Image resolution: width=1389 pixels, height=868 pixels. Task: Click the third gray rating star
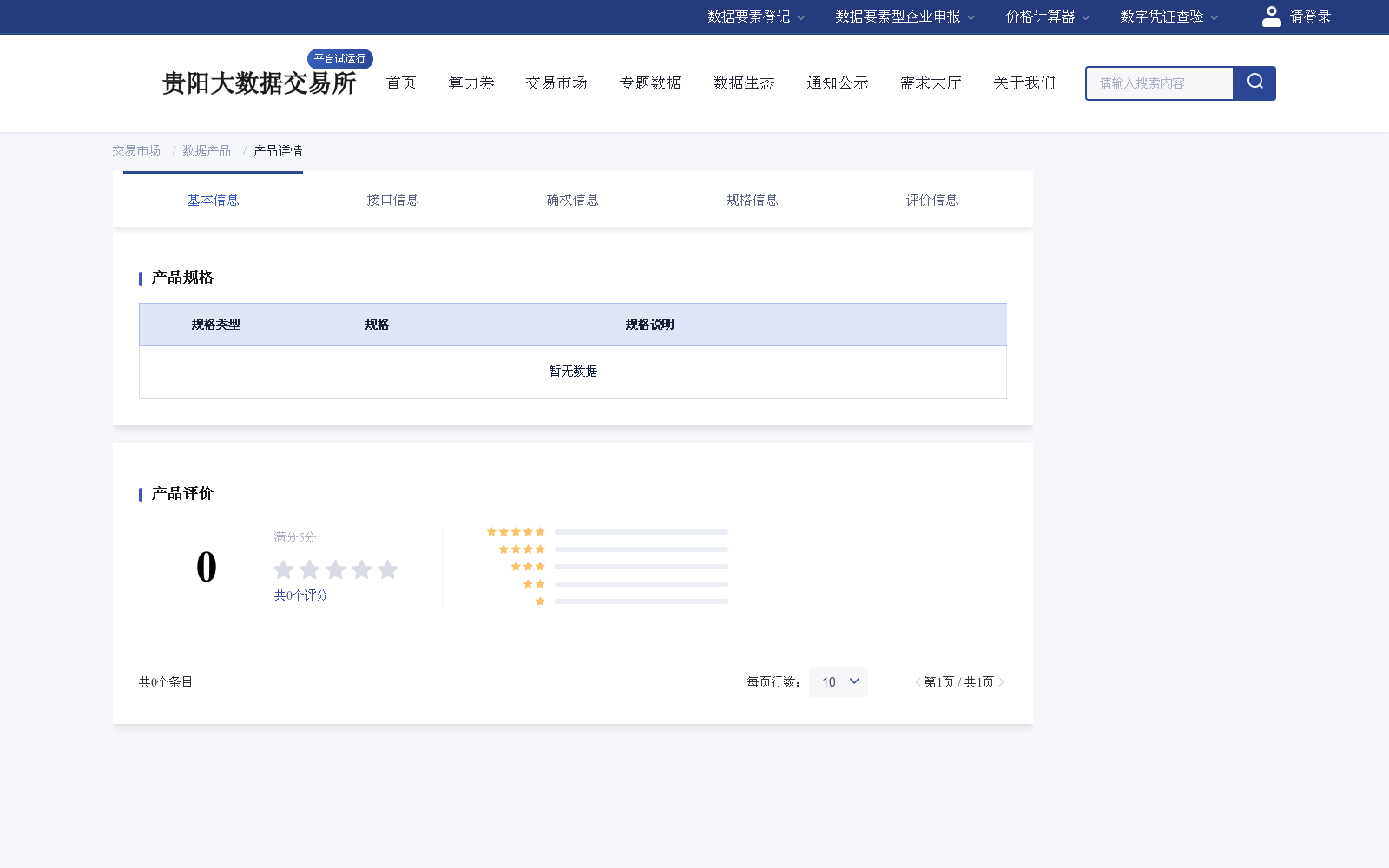click(336, 569)
